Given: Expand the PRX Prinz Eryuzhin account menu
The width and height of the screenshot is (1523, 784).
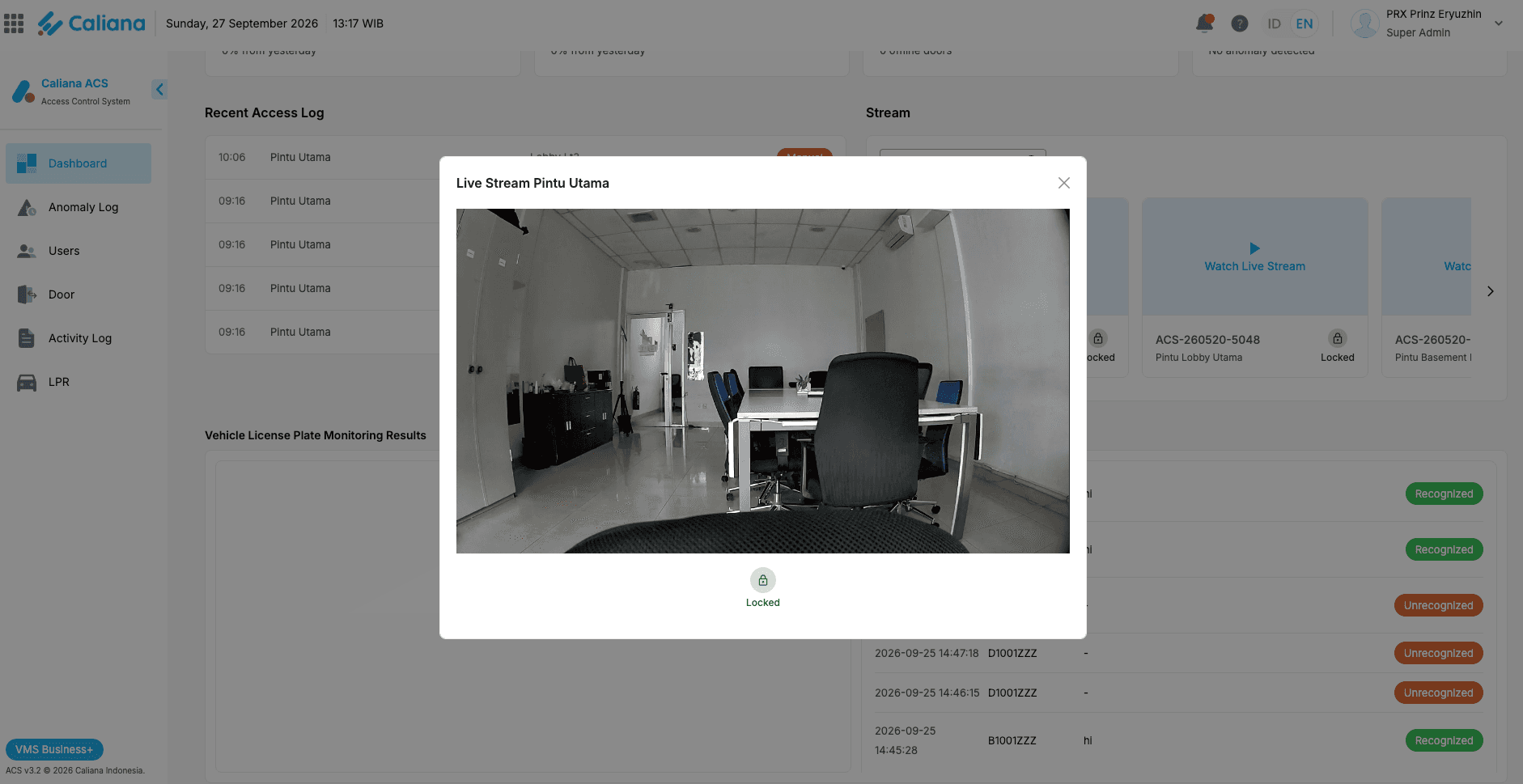Looking at the screenshot, I should 1498,23.
